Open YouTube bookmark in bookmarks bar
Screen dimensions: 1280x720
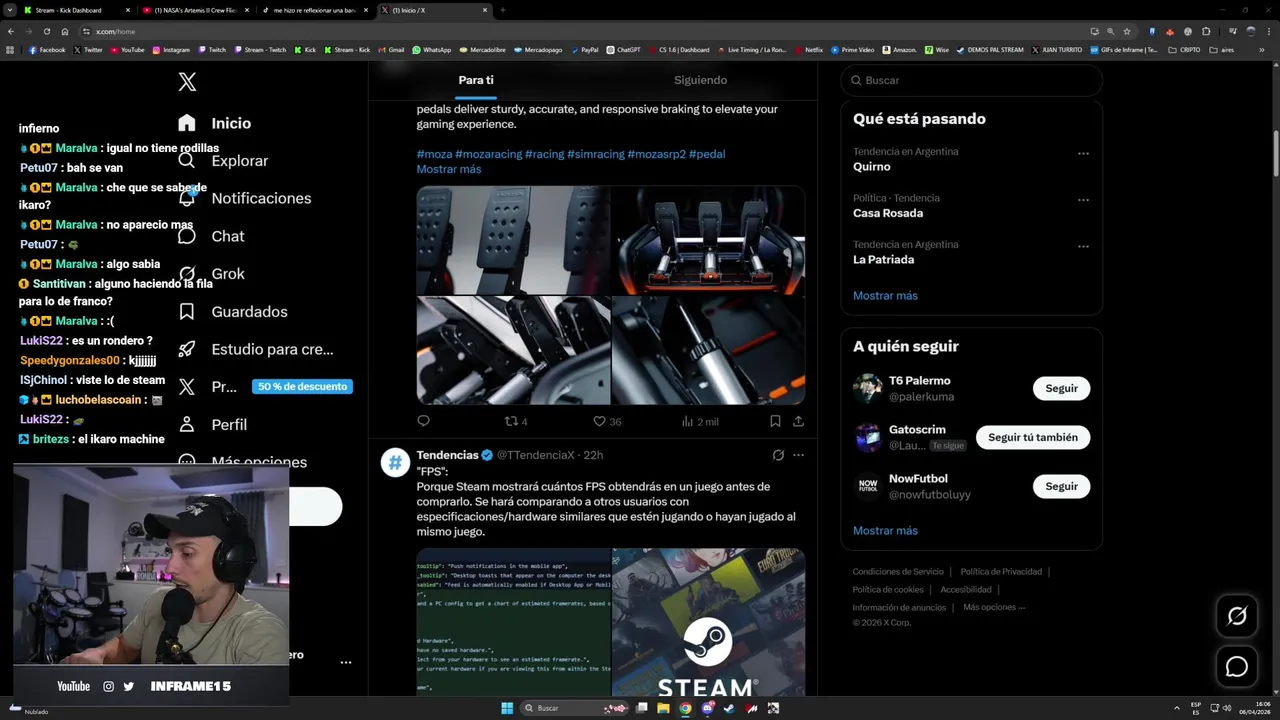(127, 49)
